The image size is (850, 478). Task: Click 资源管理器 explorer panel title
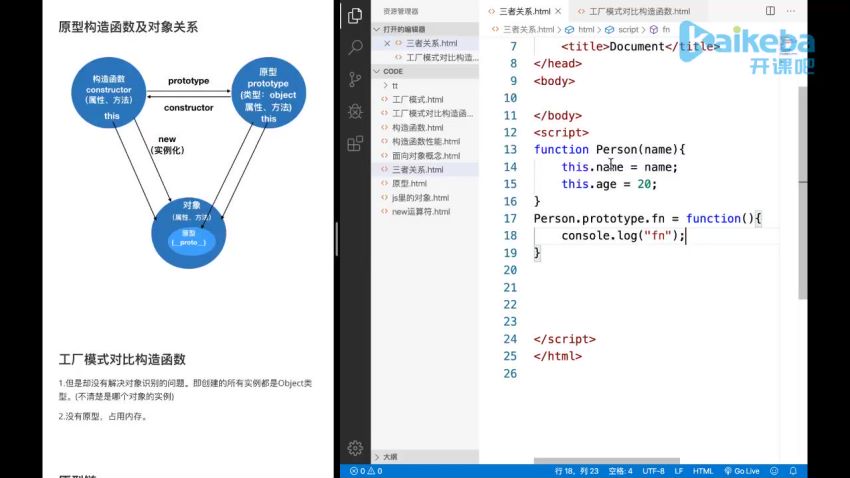coord(400,11)
